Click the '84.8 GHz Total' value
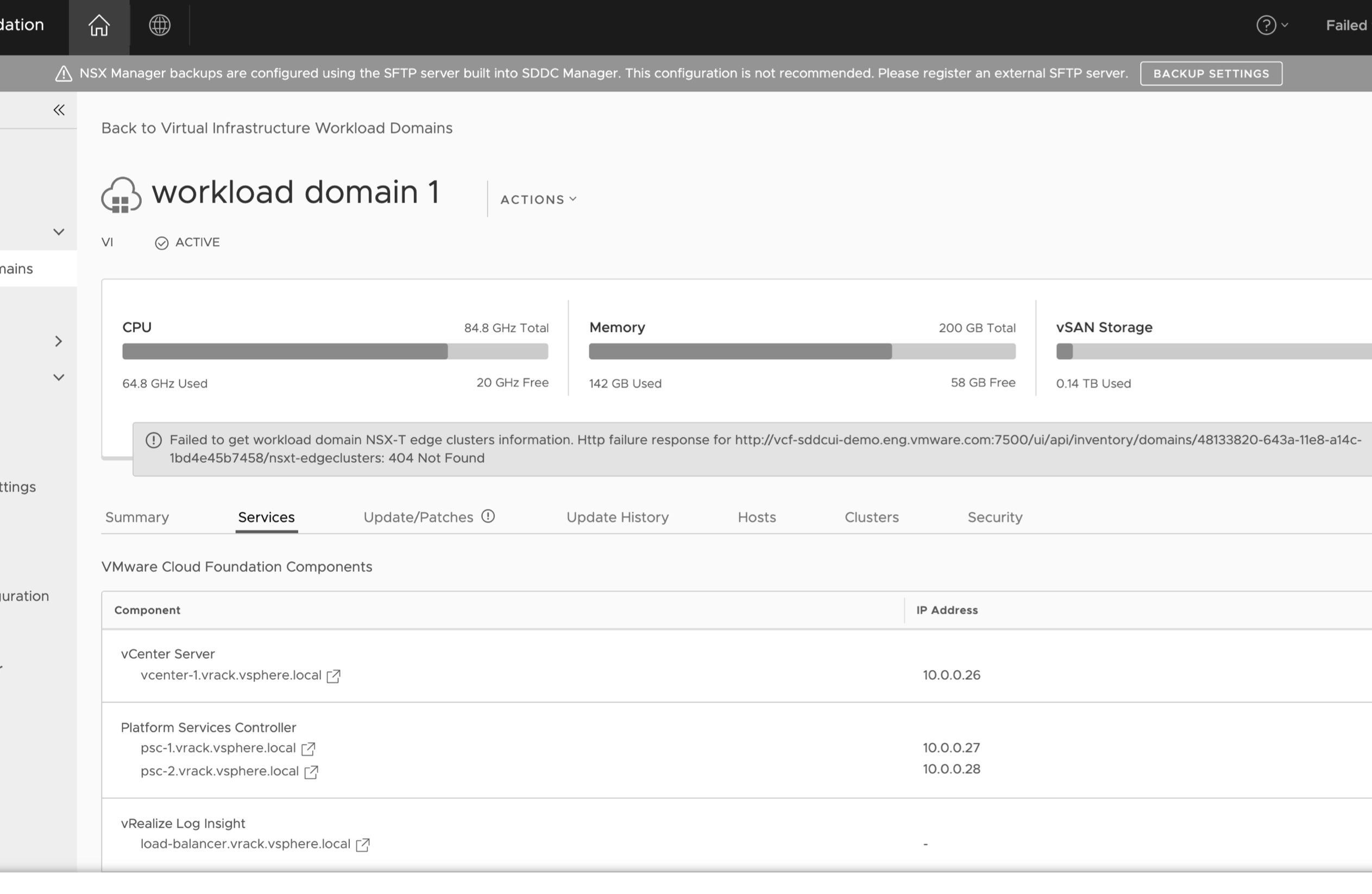Screen dimensions: 1372x894 click(x=506, y=328)
